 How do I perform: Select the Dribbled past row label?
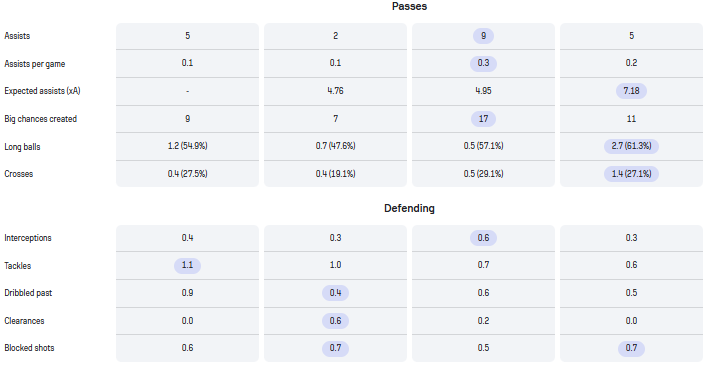tap(28, 293)
